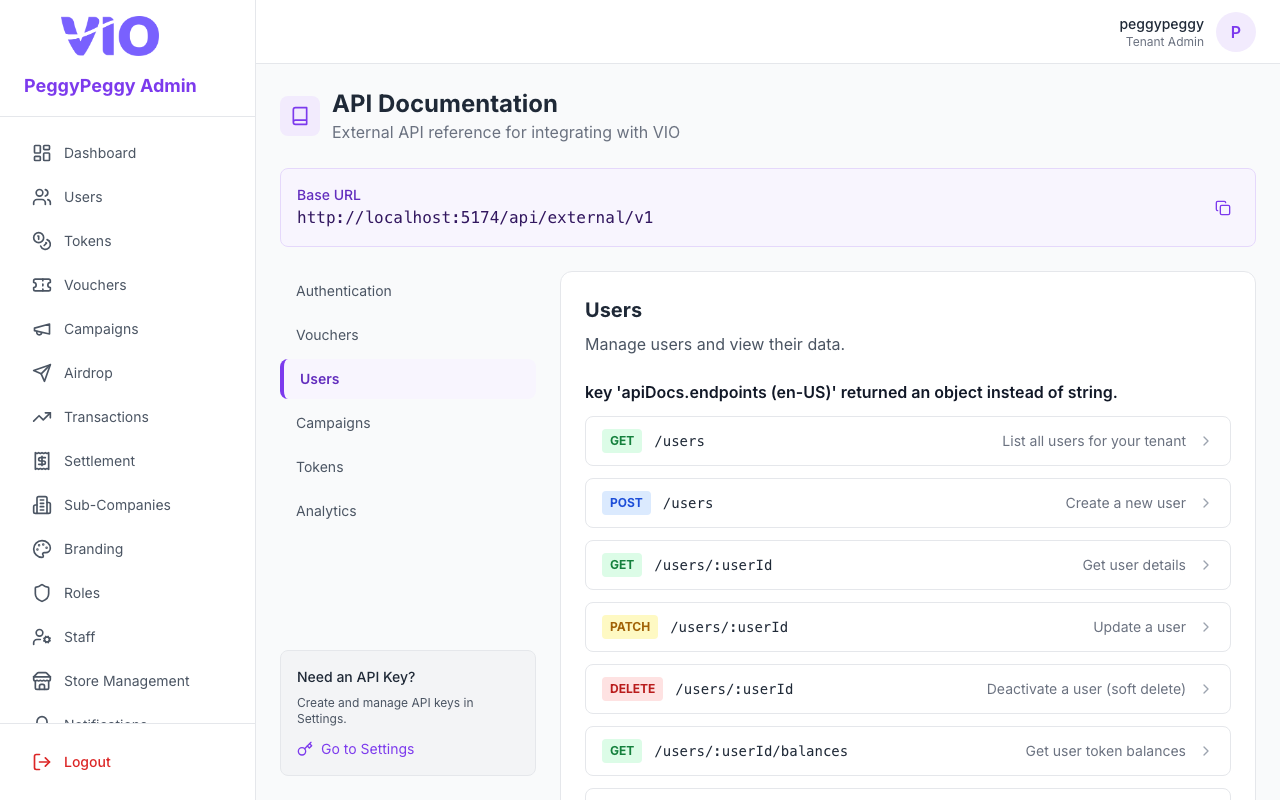Click 'List all users for your tenant' description
Viewport: 1280px width, 800px height.
(x=1094, y=441)
